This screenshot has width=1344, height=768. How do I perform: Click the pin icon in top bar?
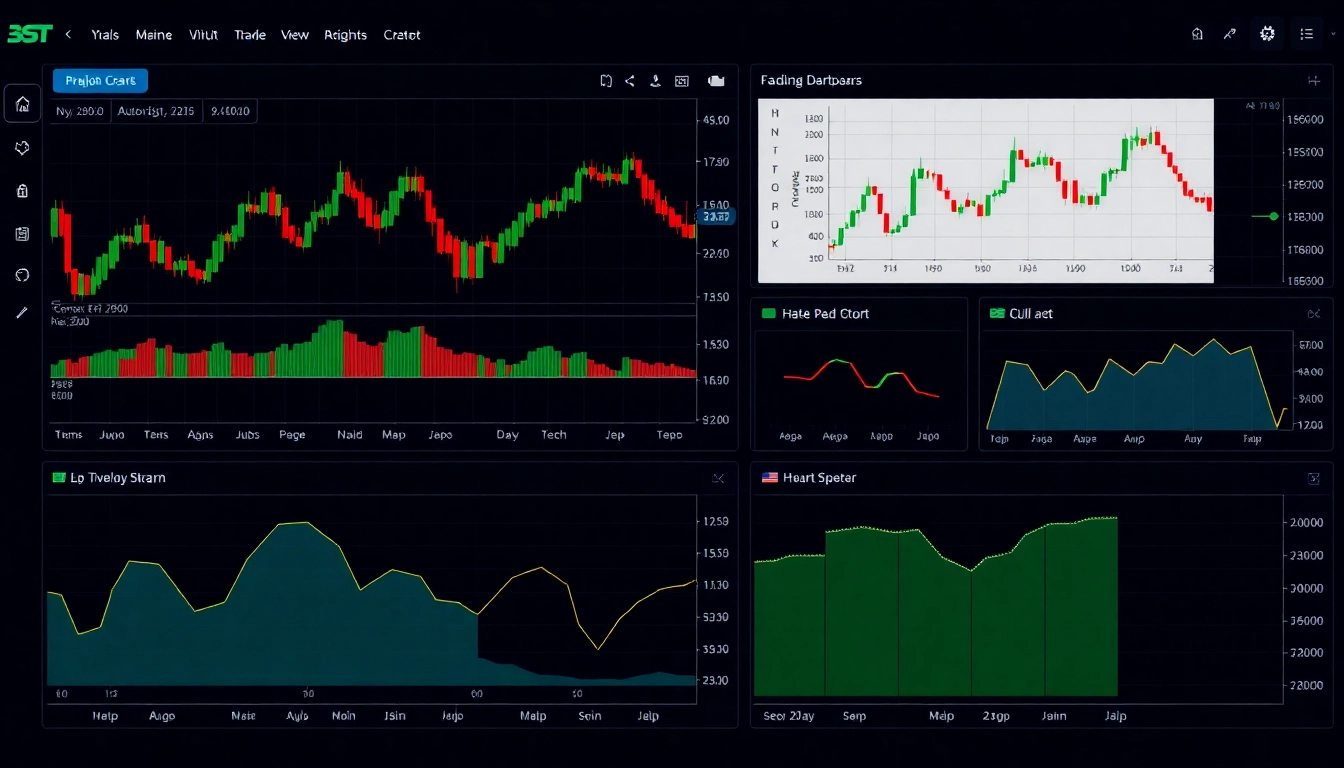(1229, 34)
